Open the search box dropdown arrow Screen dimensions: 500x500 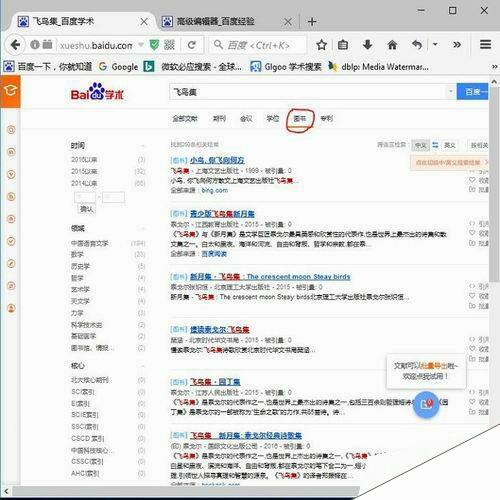pos(451,92)
